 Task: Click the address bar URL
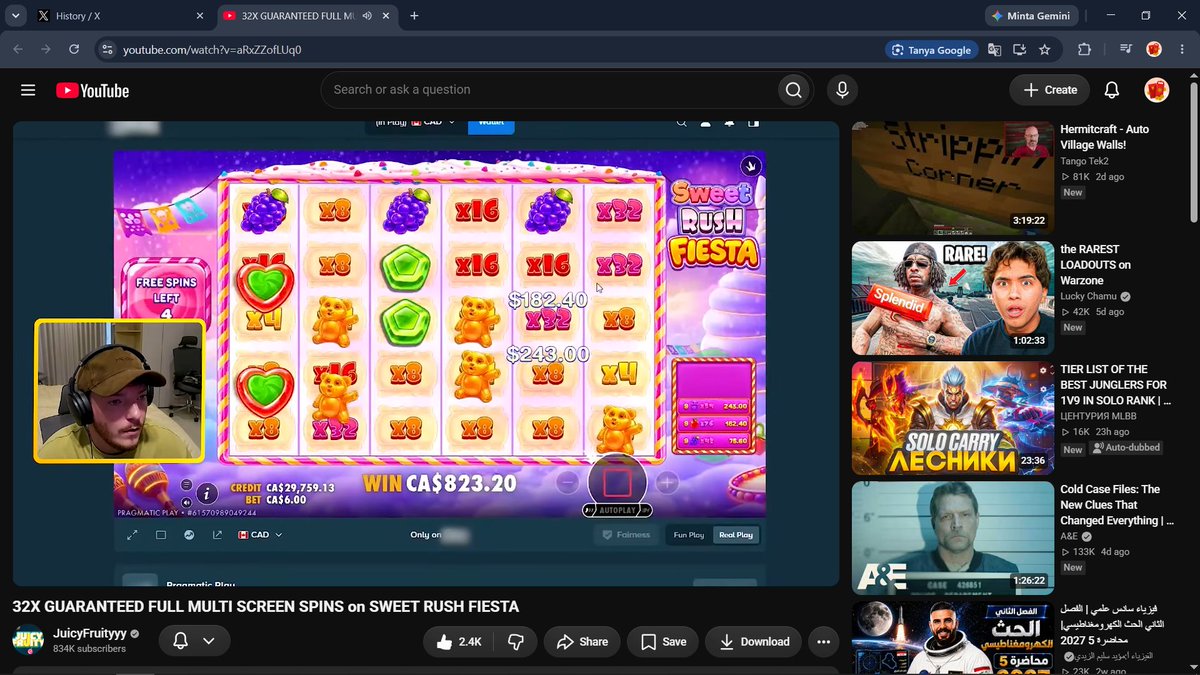212,49
